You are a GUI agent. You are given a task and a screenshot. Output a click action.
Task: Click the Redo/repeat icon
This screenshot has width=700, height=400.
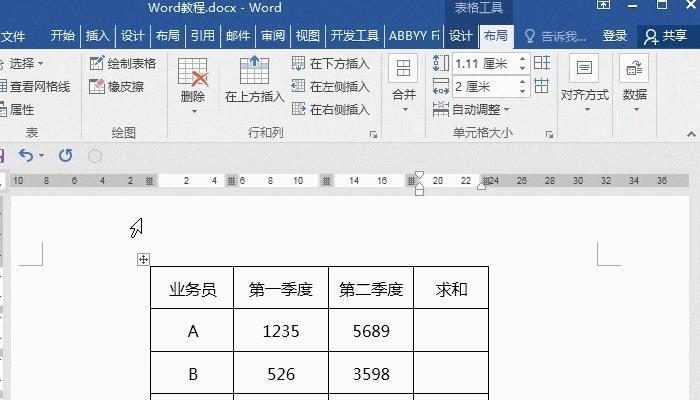pos(66,155)
